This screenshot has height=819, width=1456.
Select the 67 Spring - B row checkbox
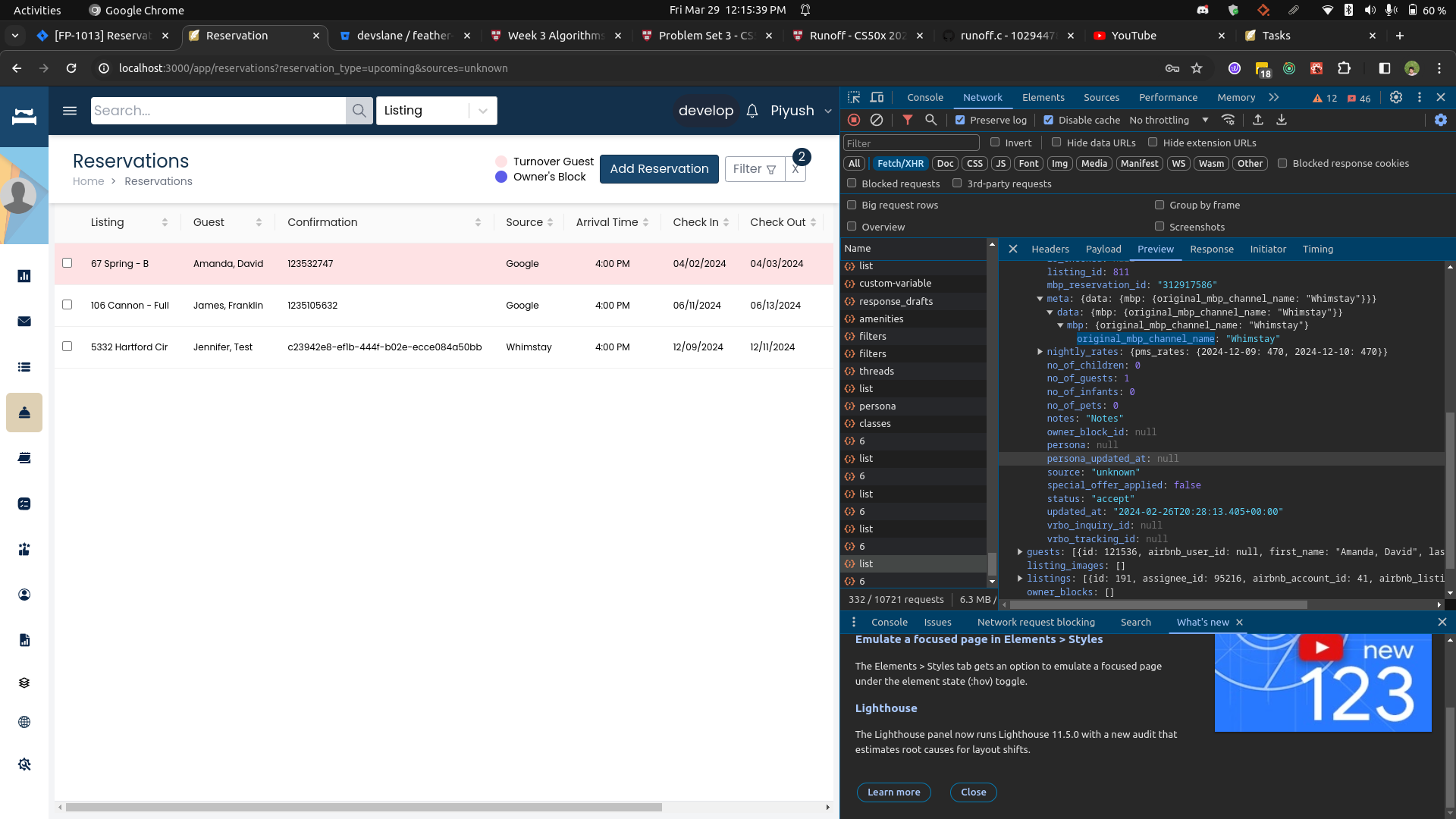coord(67,263)
